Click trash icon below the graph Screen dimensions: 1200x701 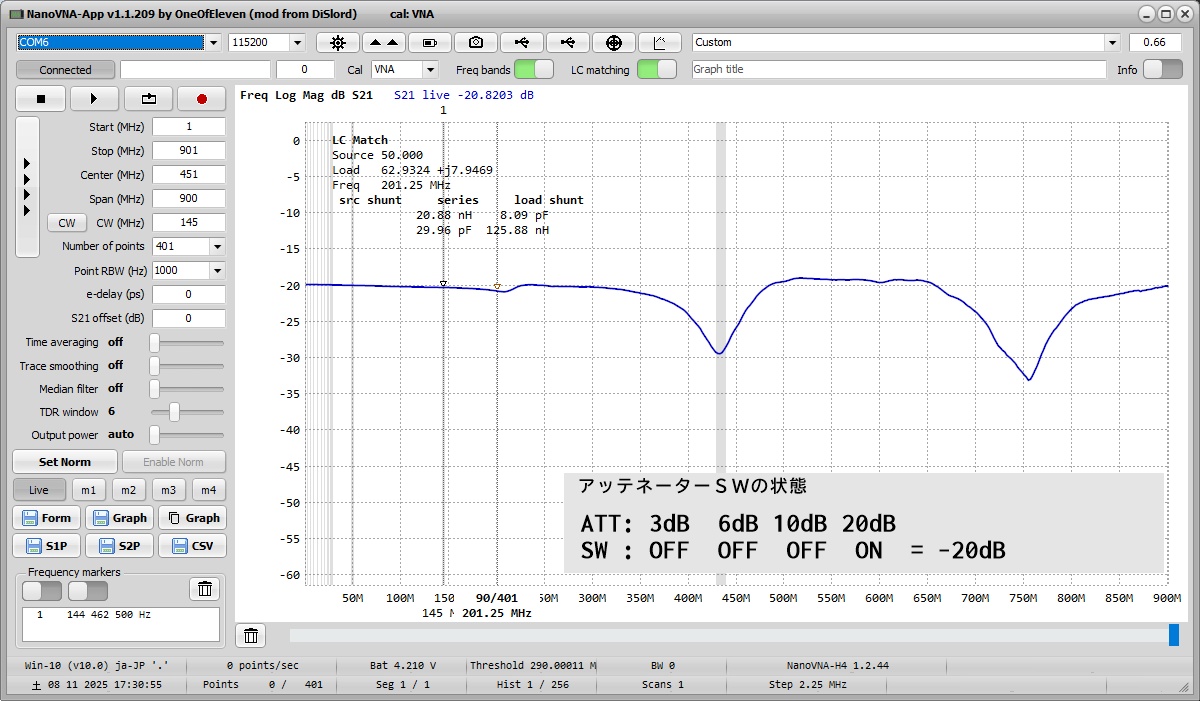pos(251,635)
